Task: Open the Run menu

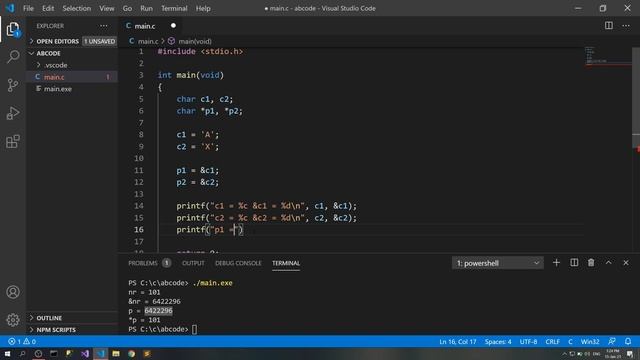Action: (146, 8)
